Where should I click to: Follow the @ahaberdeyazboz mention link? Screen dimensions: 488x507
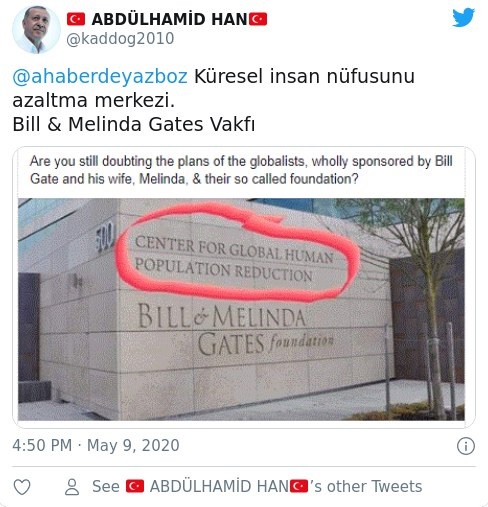100,76
